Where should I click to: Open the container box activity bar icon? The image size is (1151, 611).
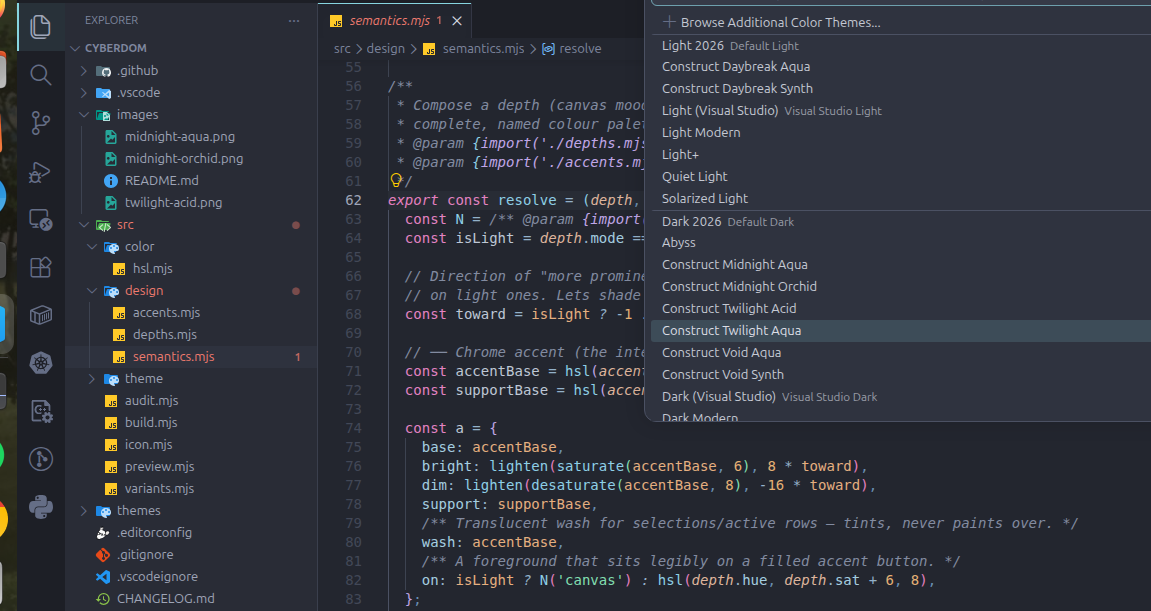pos(40,315)
